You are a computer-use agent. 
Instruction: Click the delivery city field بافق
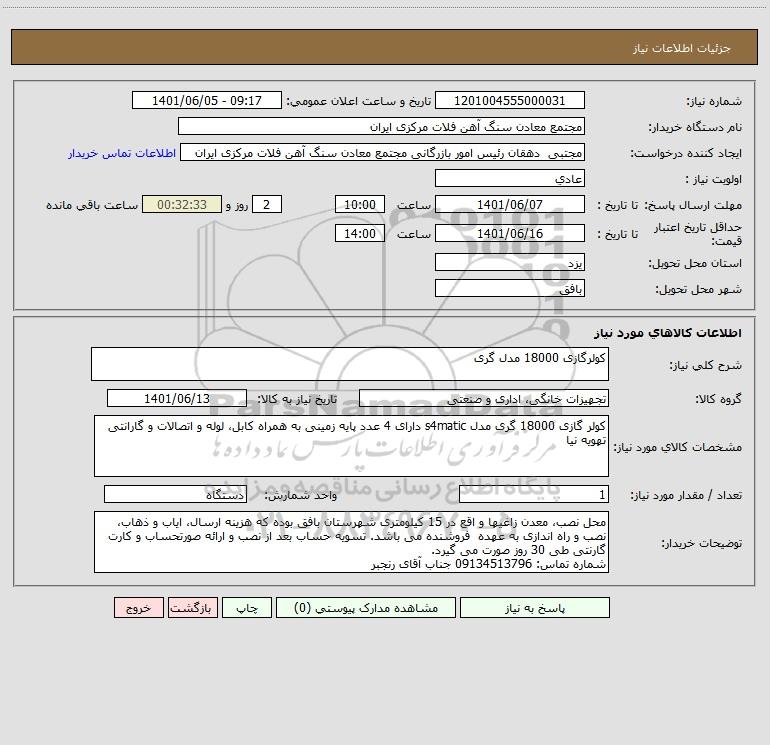click(x=510, y=288)
